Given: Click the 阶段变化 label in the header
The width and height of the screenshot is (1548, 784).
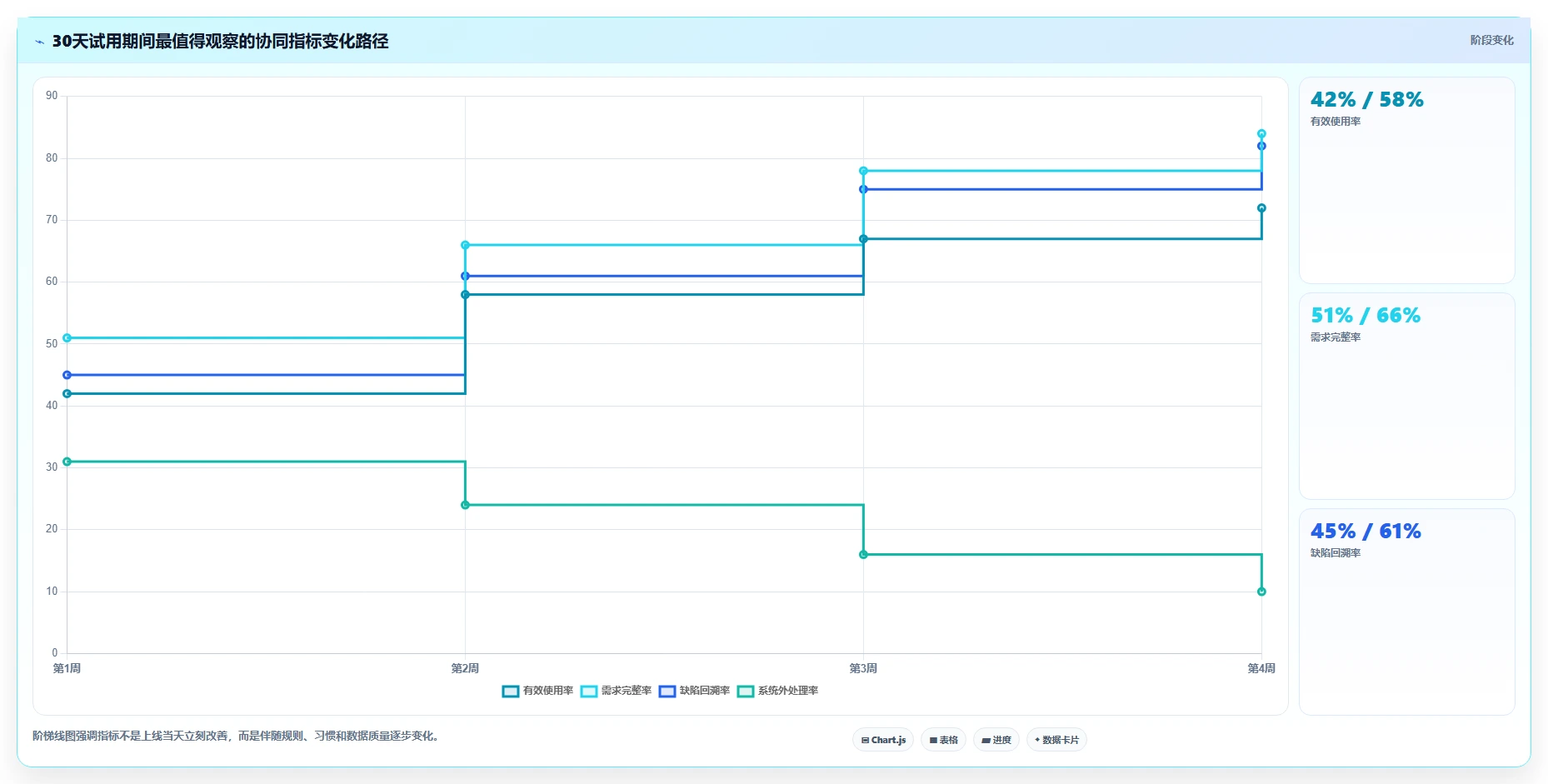Looking at the screenshot, I should click(x=1491, y=40).
